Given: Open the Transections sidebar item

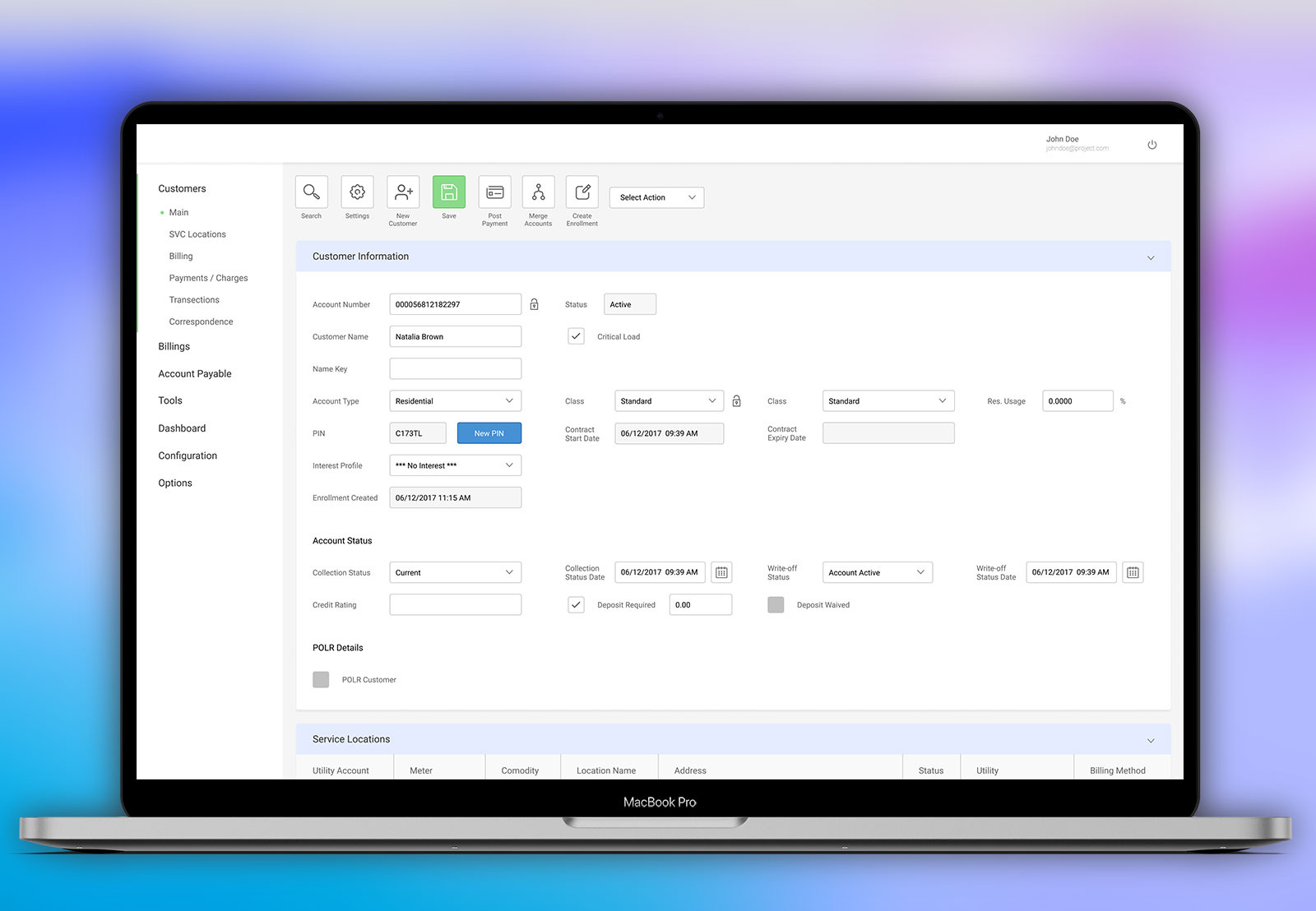Looking at the screenshot, I should [x=194, y=299].
